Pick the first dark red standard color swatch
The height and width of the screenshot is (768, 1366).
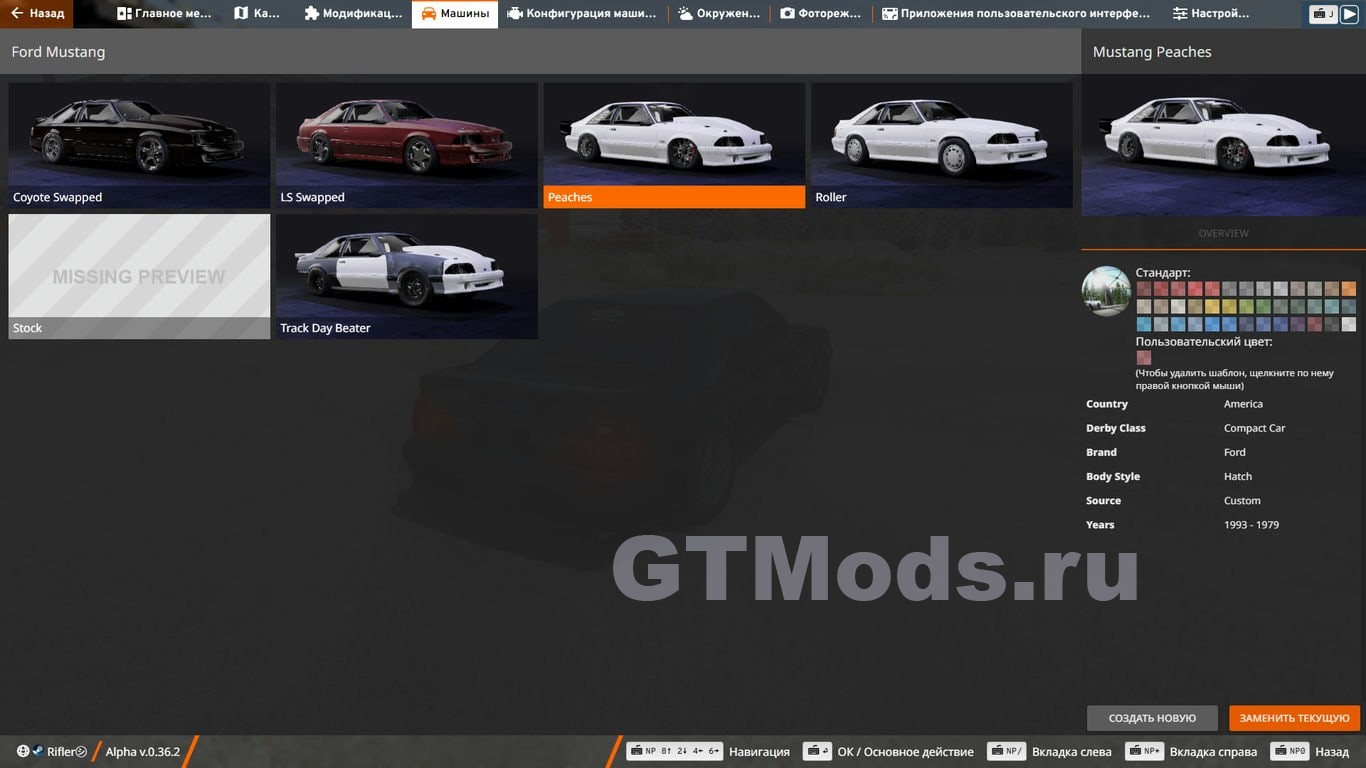[x=1144, y=289]
